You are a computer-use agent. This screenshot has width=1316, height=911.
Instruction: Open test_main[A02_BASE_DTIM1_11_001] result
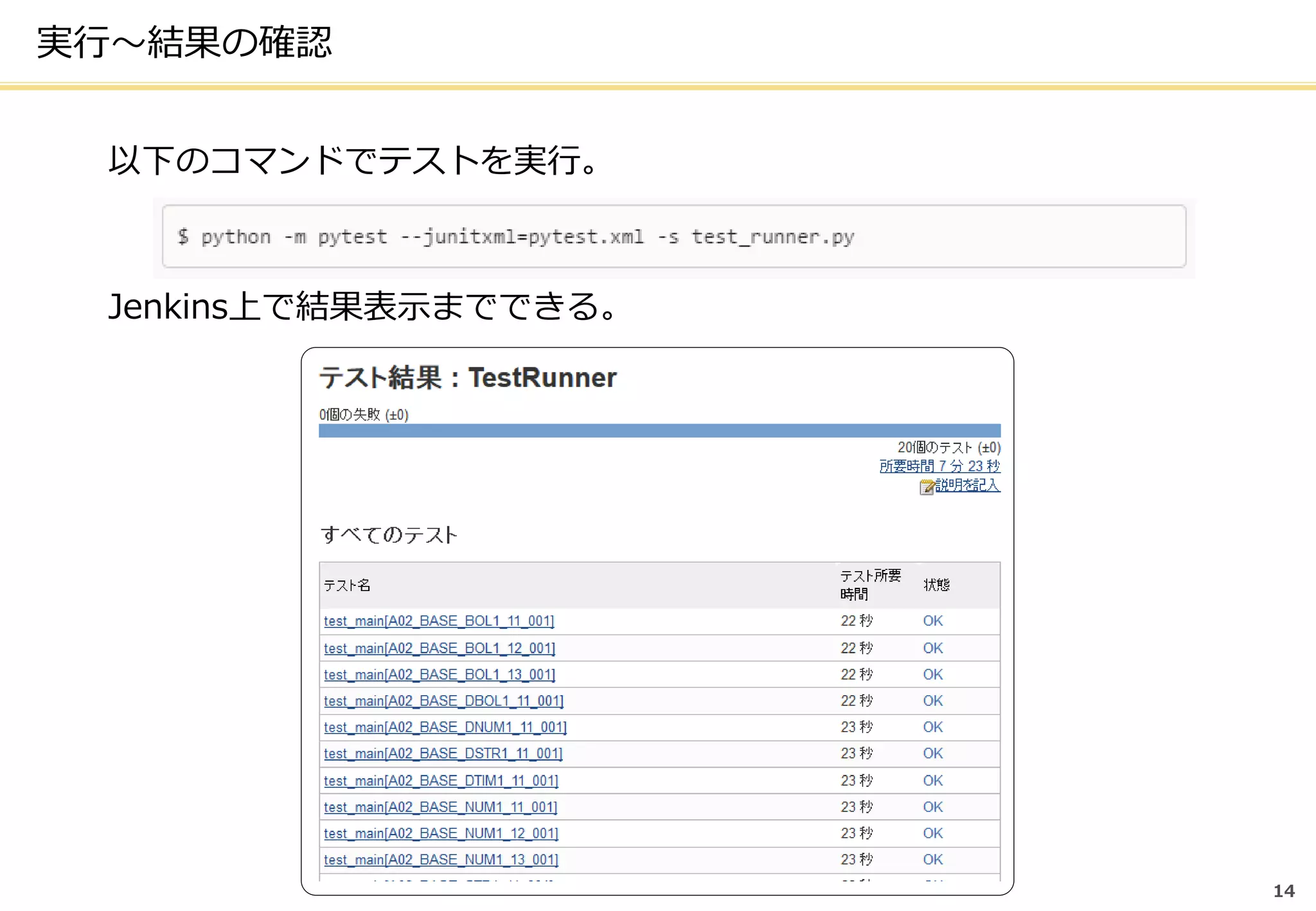coord(441,781)
